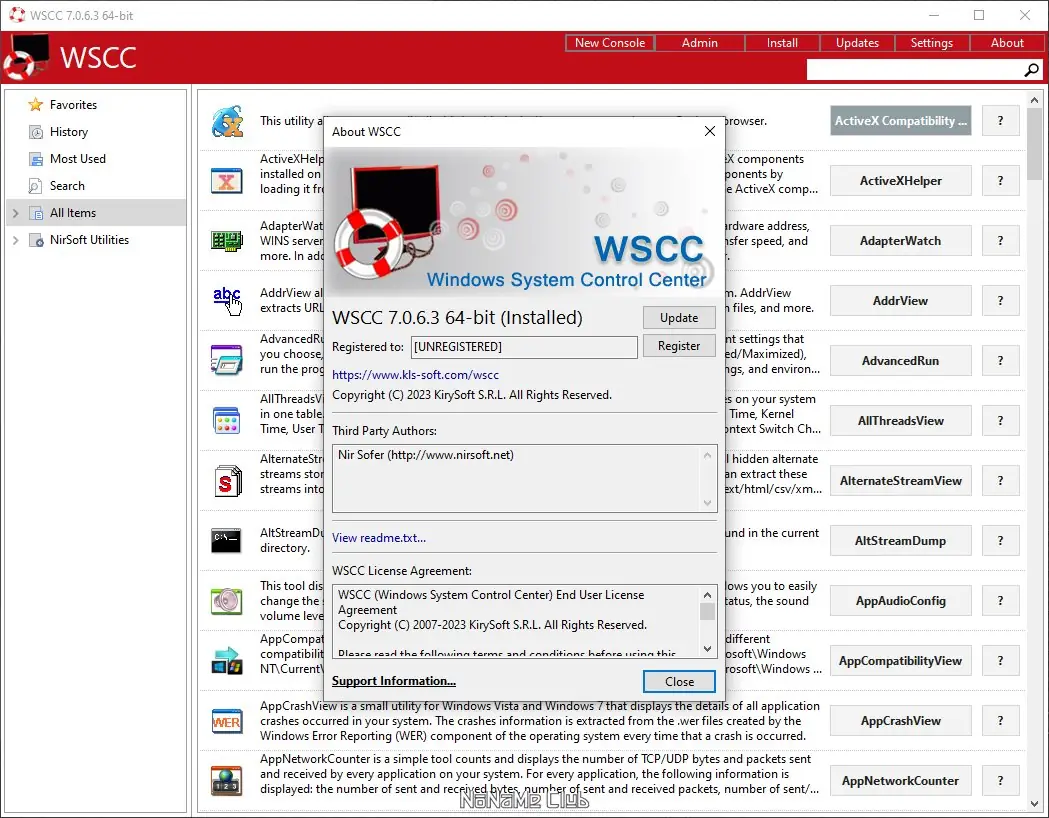Close the About WSCC dialog with X
1049x818 pixels.
pos(710,131)
